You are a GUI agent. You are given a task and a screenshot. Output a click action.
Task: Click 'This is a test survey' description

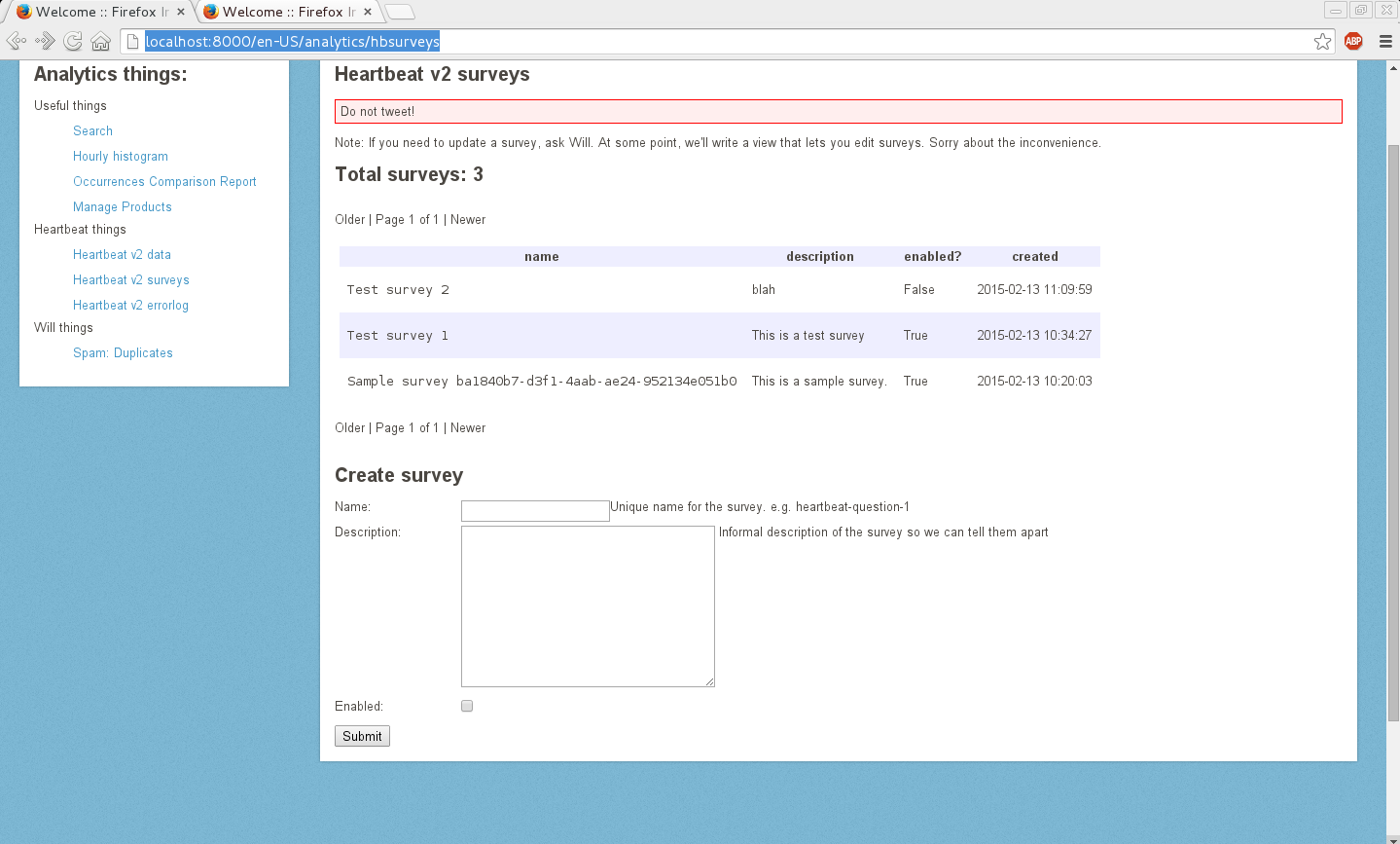[808, 336]
